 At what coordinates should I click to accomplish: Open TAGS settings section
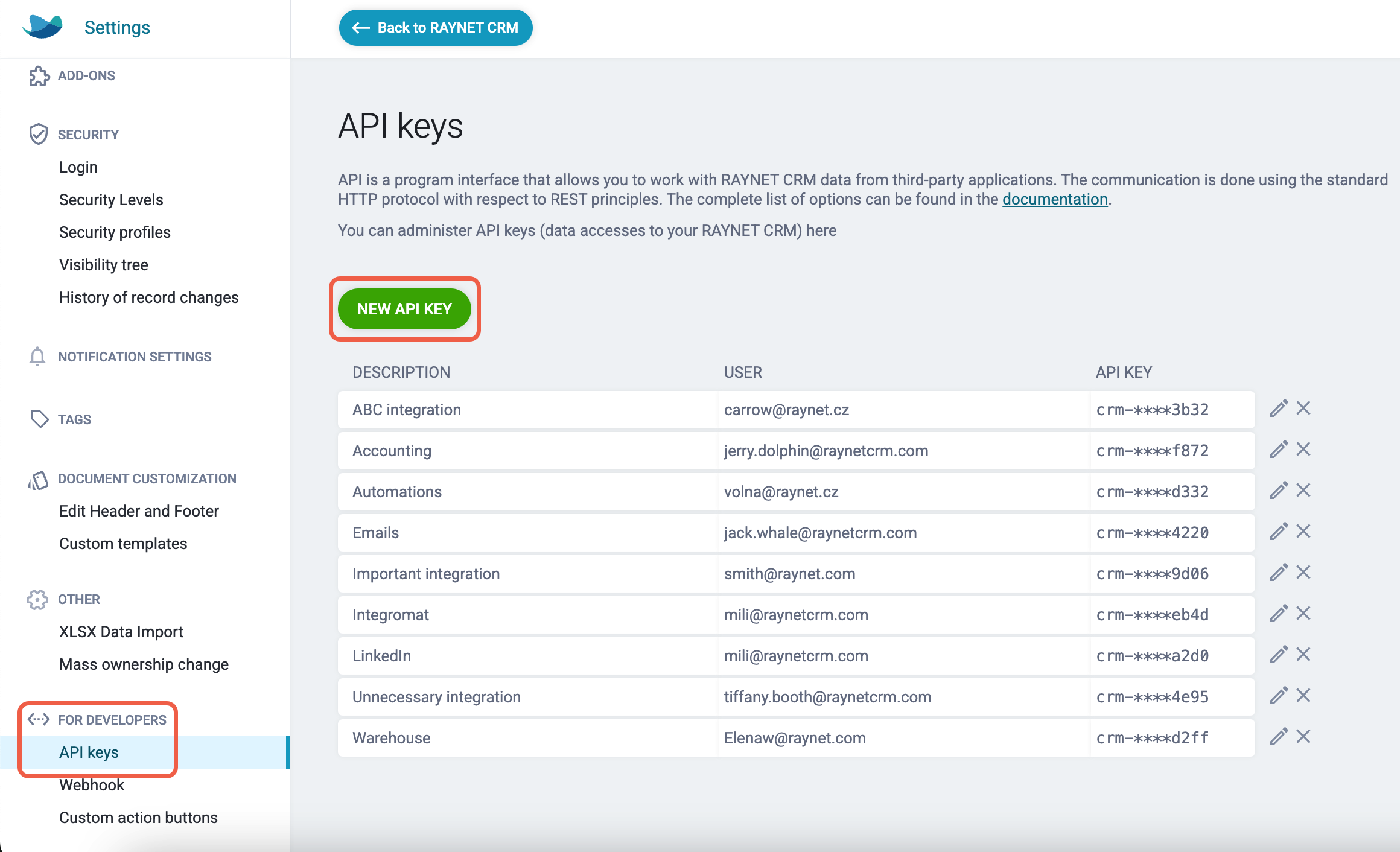[x=74, y=419]
